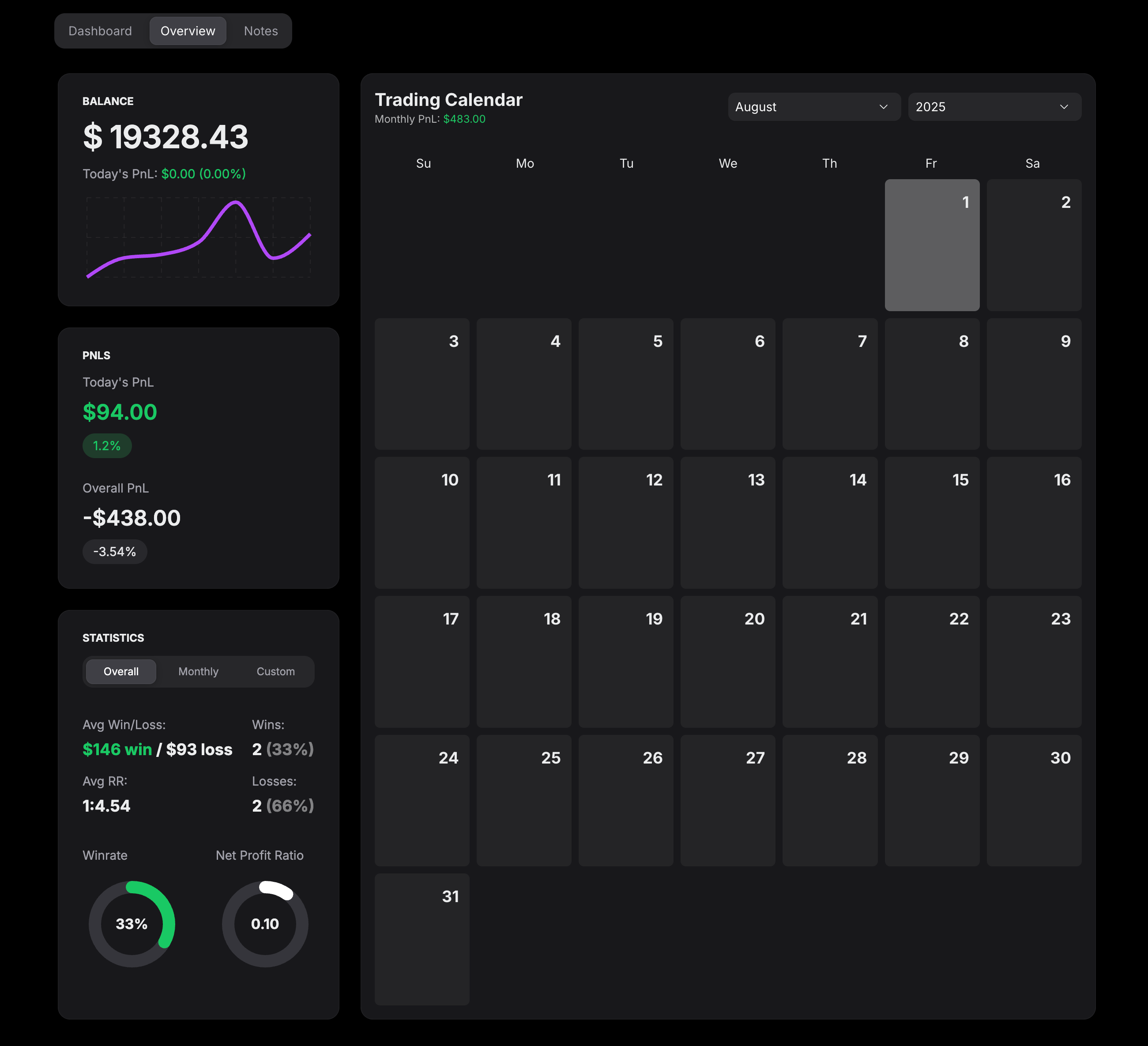Open the 21st calendar cell
This screenshot has width=1148, height=1046.
[x=830, y=662]
